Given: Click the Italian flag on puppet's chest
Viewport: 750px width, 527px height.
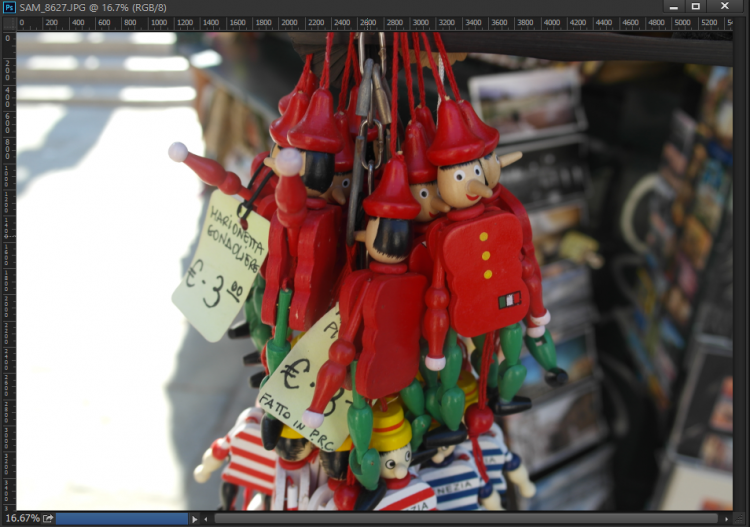Looking at the screenshot, I should (x=510, y=300).
